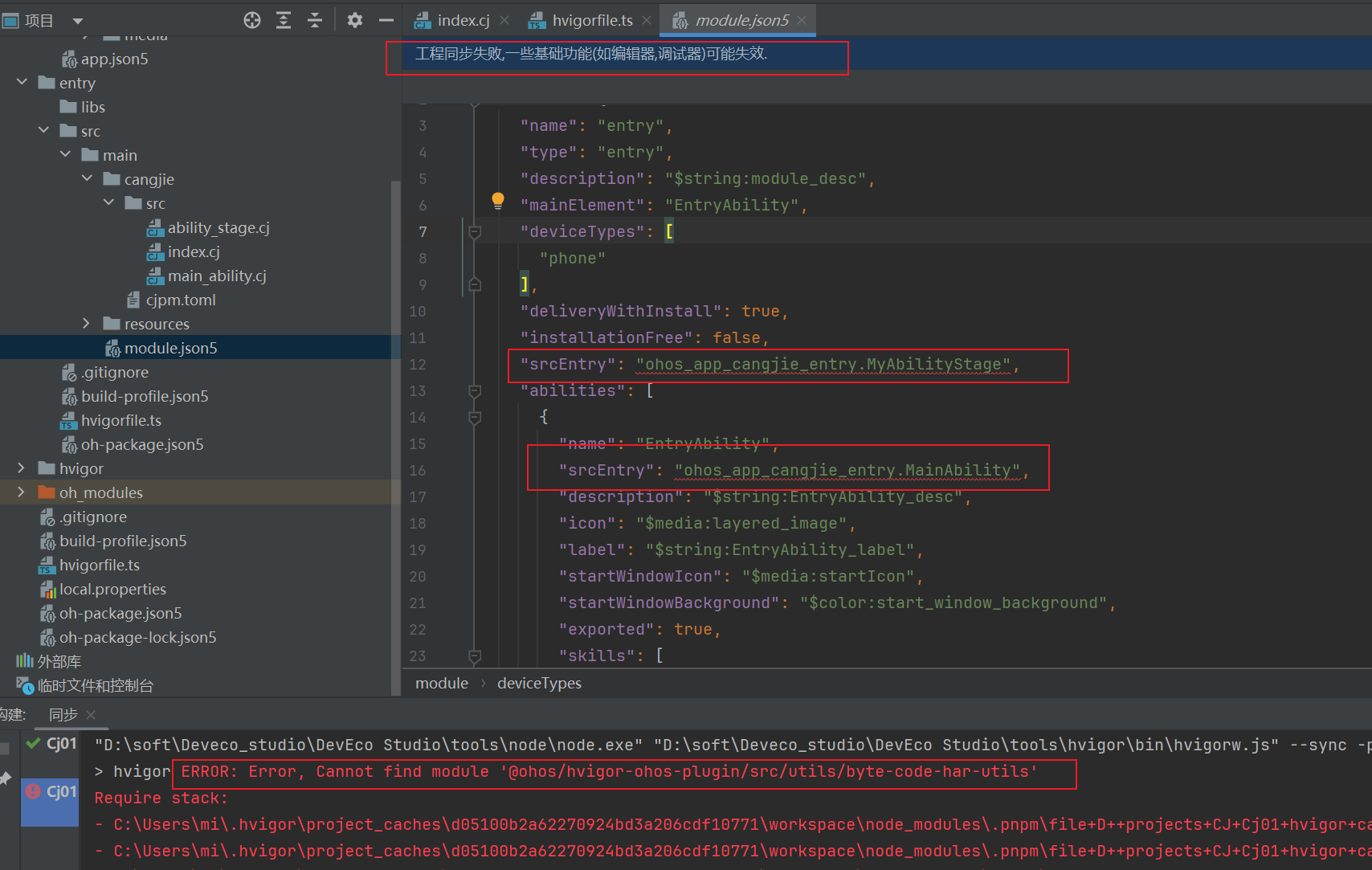Select the 同步 sync tab in build panel
This screenshot has width=1372, height=870.
(63, 714)
